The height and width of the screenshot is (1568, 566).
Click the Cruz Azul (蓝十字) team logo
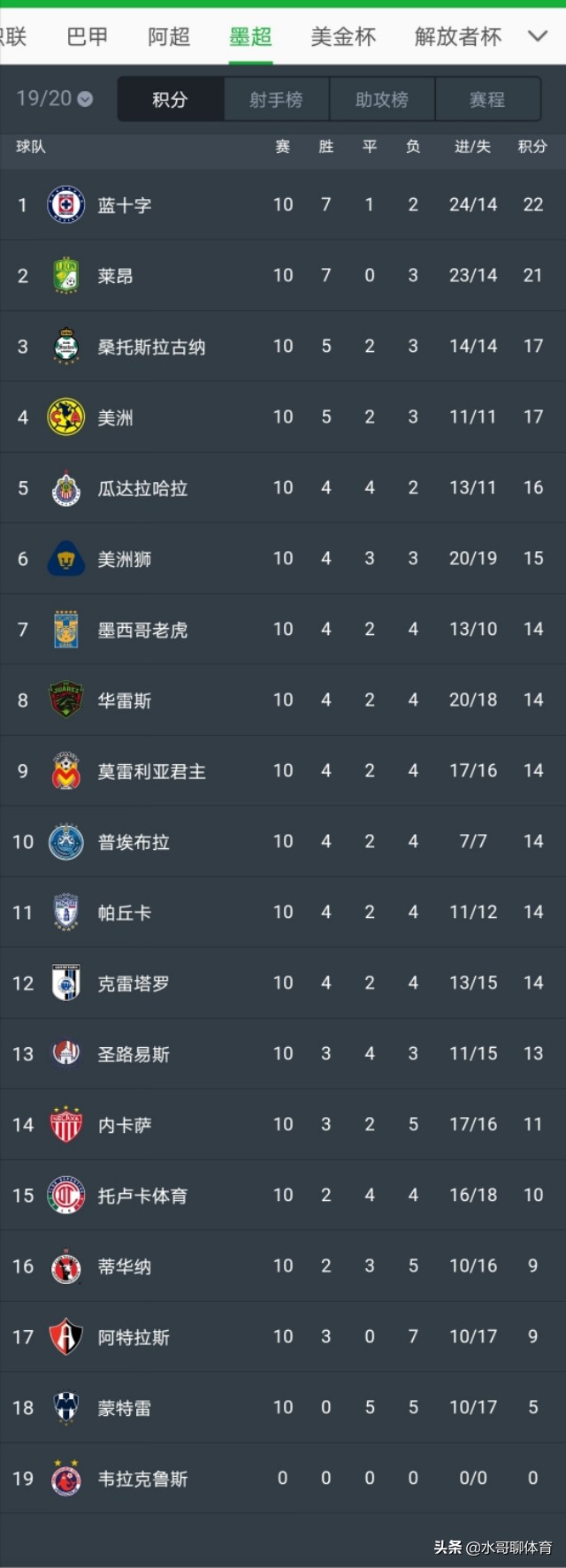pyautogui.click(x=65, y=204)
